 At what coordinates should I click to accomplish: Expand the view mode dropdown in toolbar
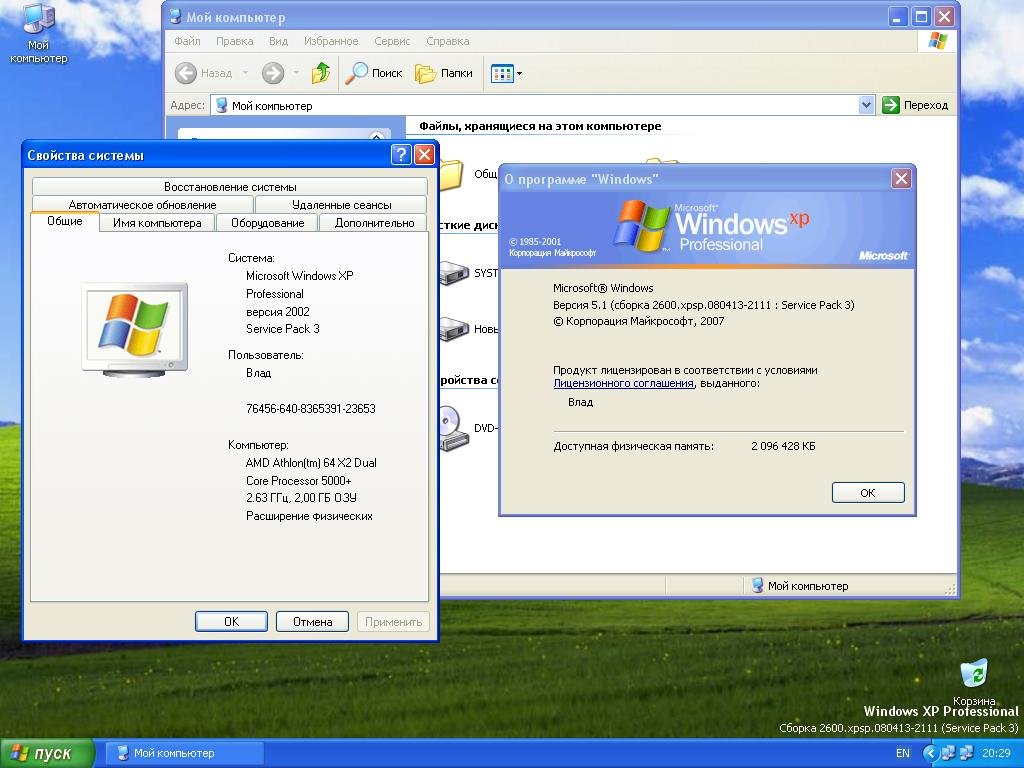click(x=519, y=73)
